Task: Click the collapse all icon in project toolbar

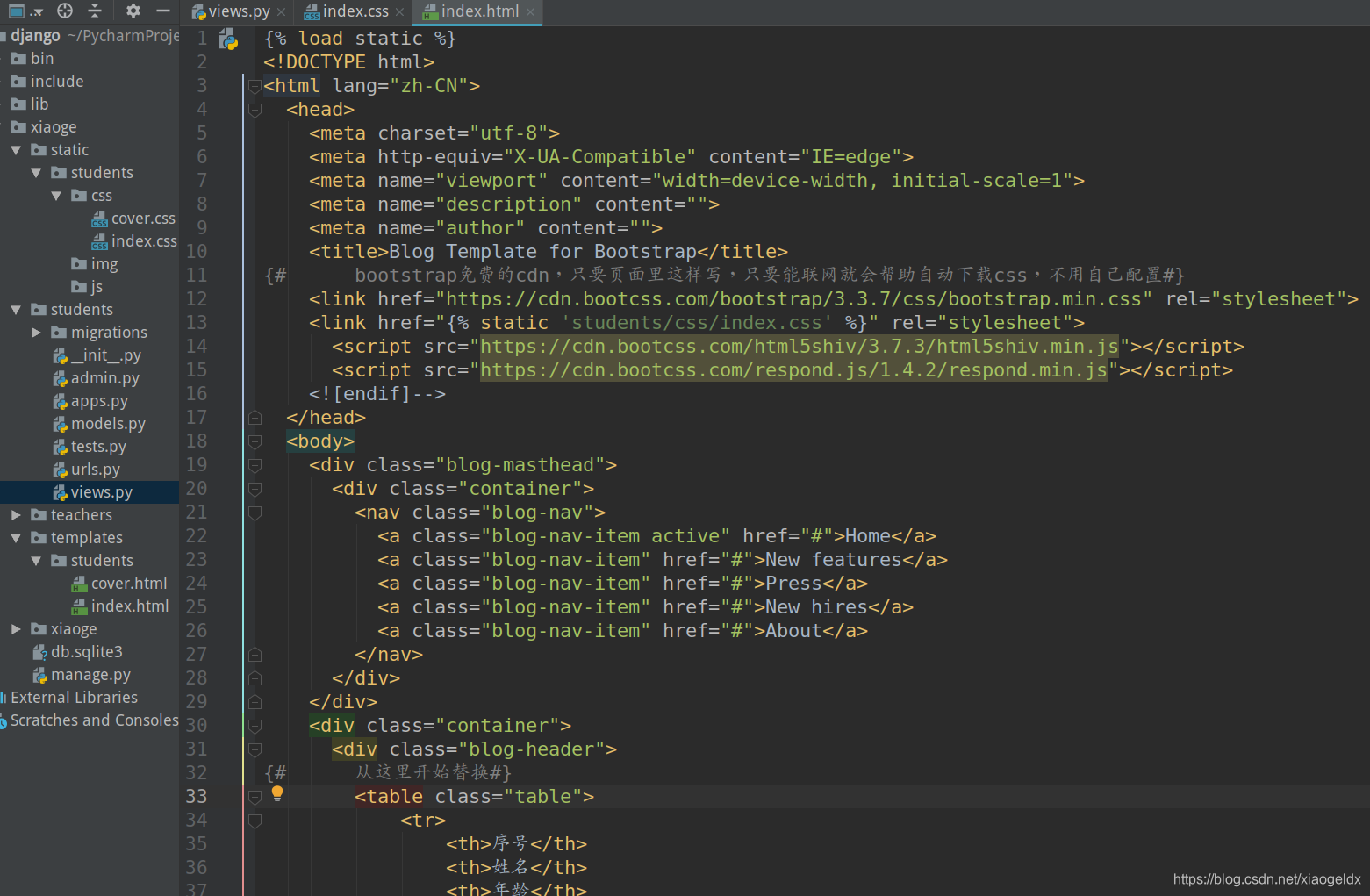Action: (95, 11)
